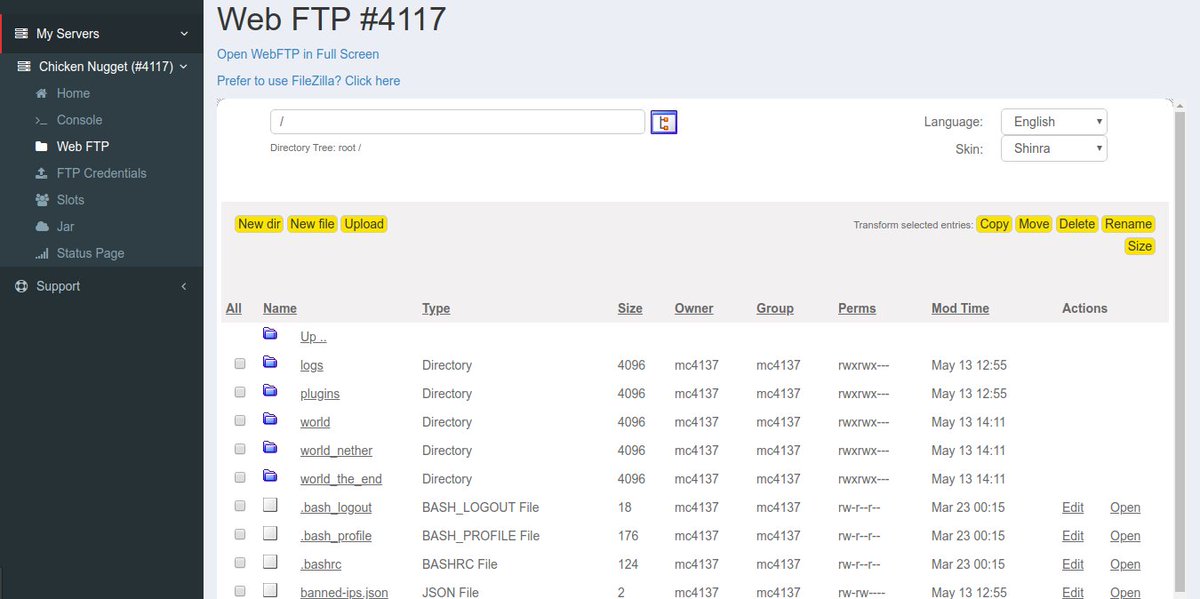The height and width of the screenshot is (599, 1200).
Task: Open the Skin dropdown
Action: coord(1054,149)
